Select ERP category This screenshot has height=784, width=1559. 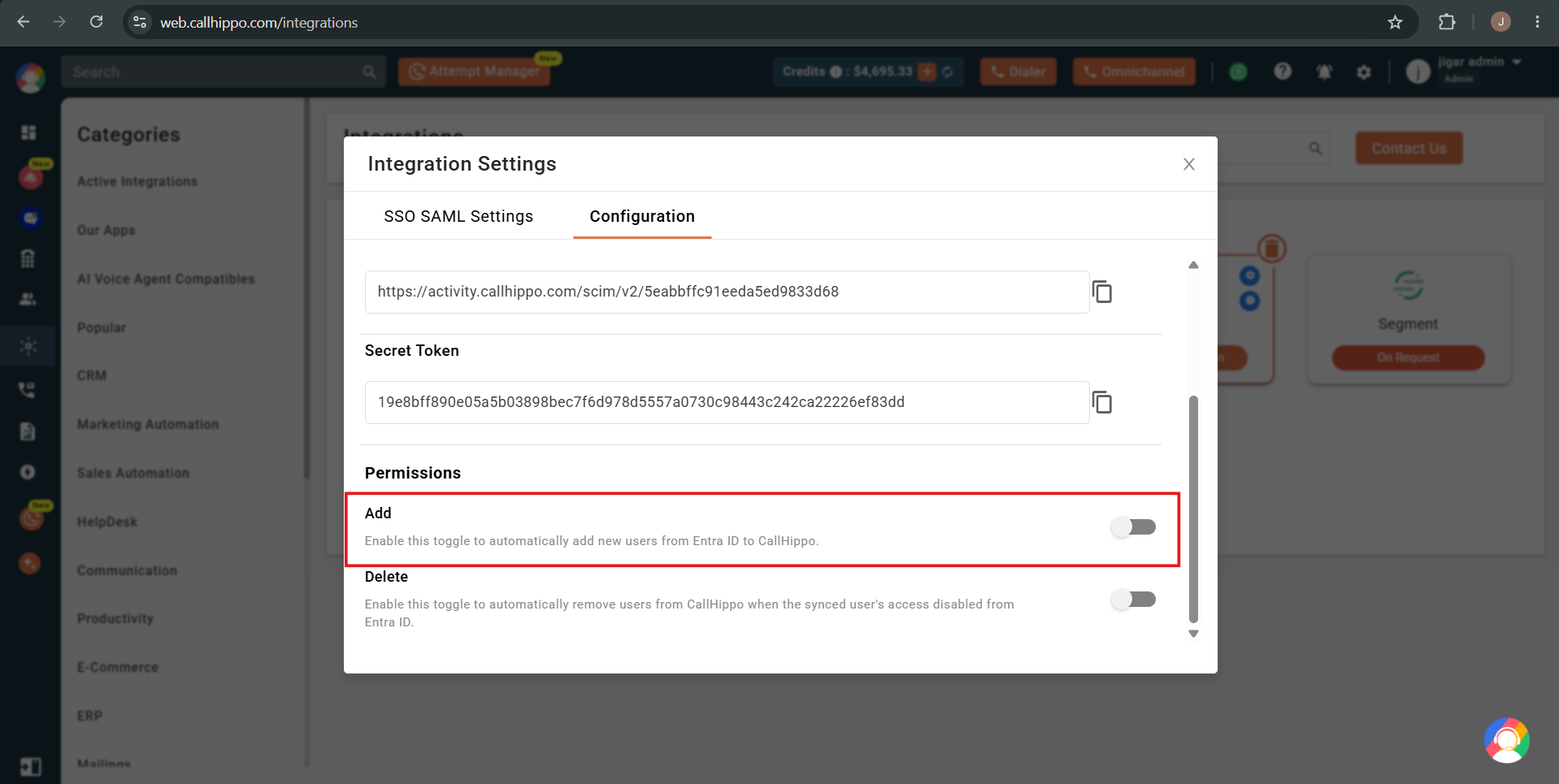[x=89, y=716]
